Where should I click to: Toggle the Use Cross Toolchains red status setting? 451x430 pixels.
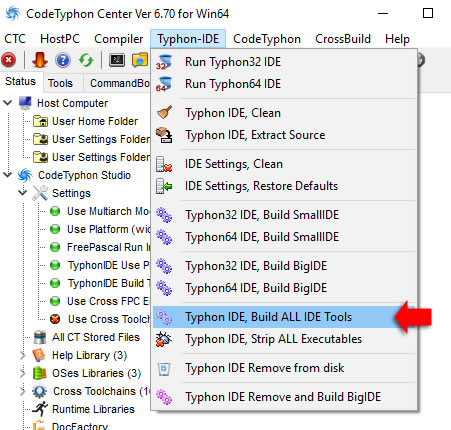[x=55, y=319]
